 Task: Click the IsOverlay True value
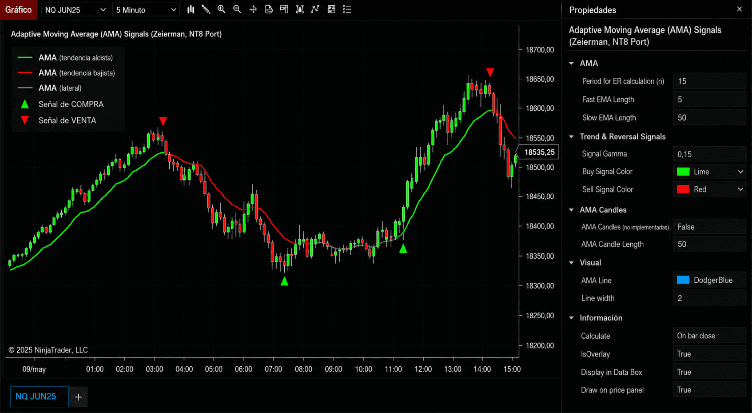[710, 354]
